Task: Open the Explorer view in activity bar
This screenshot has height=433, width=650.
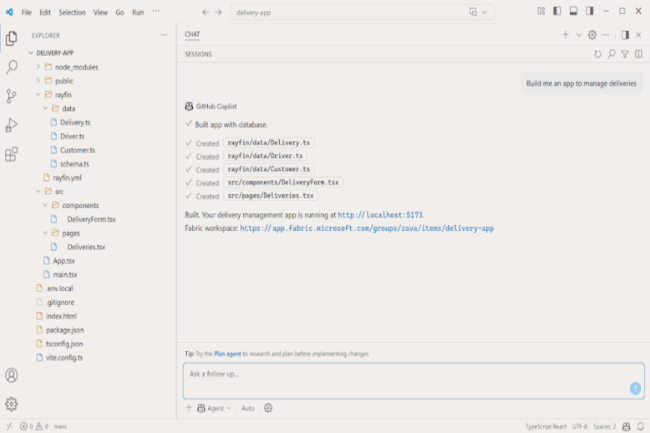Action: pos(12,39)
